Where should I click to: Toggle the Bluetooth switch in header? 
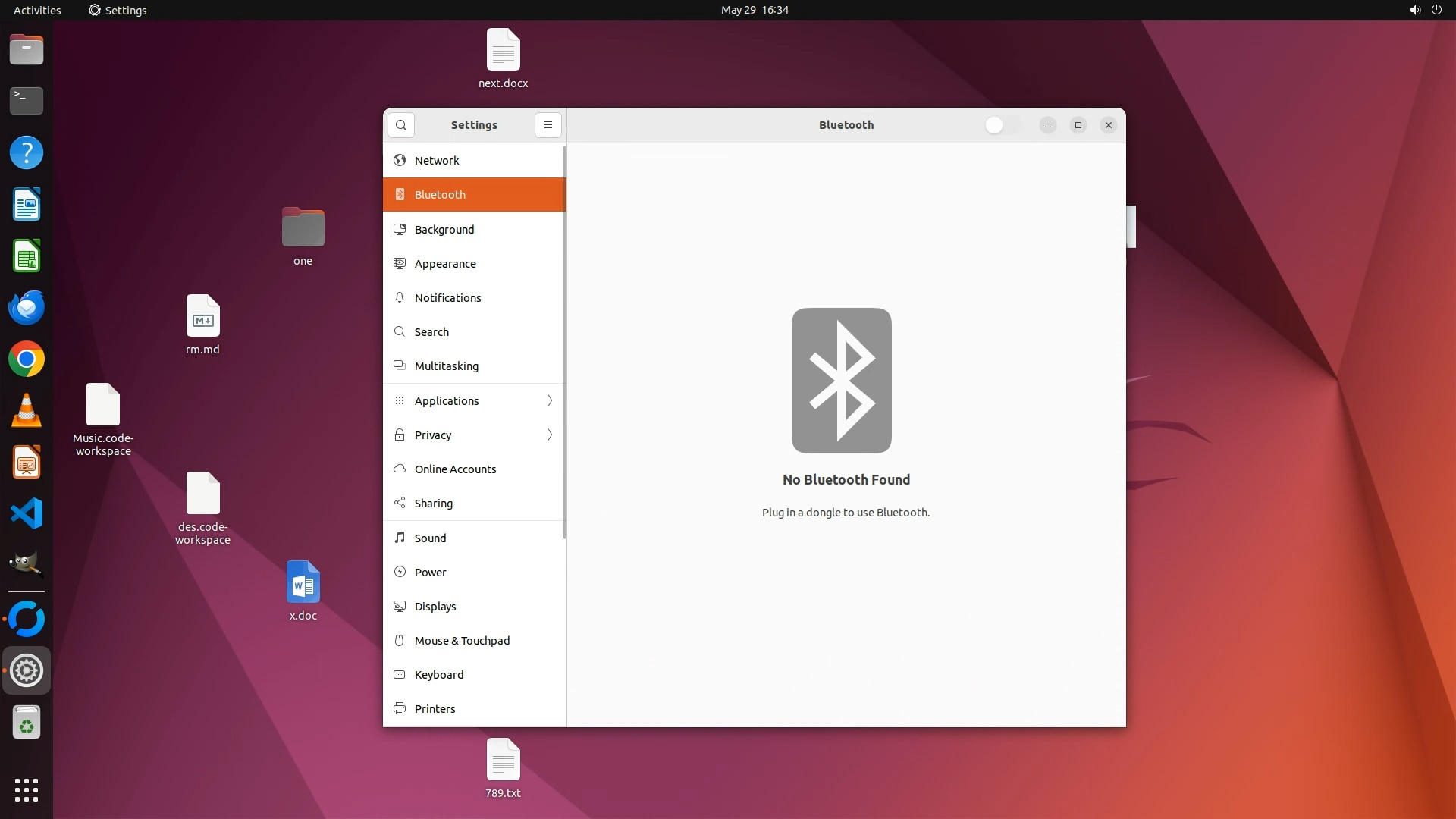[1002, 125]
